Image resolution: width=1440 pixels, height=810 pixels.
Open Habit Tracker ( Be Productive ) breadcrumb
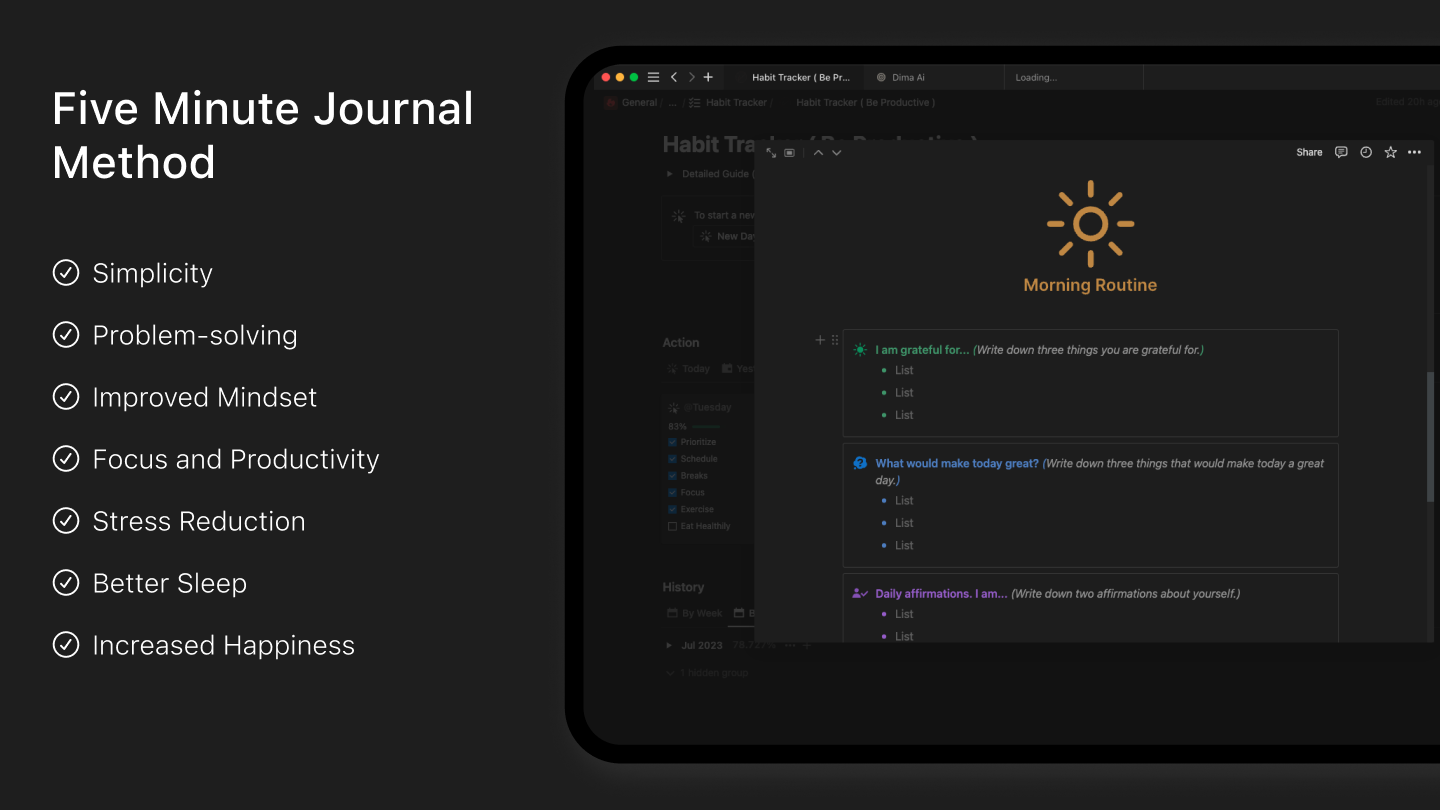tap(865, 102)
